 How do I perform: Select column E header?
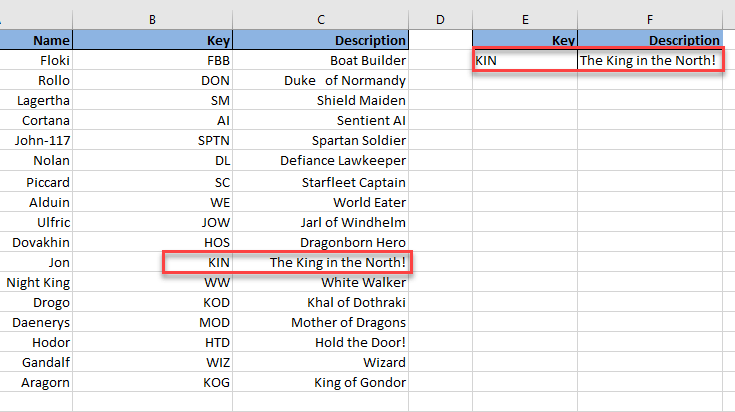click(x=525, y=19)
